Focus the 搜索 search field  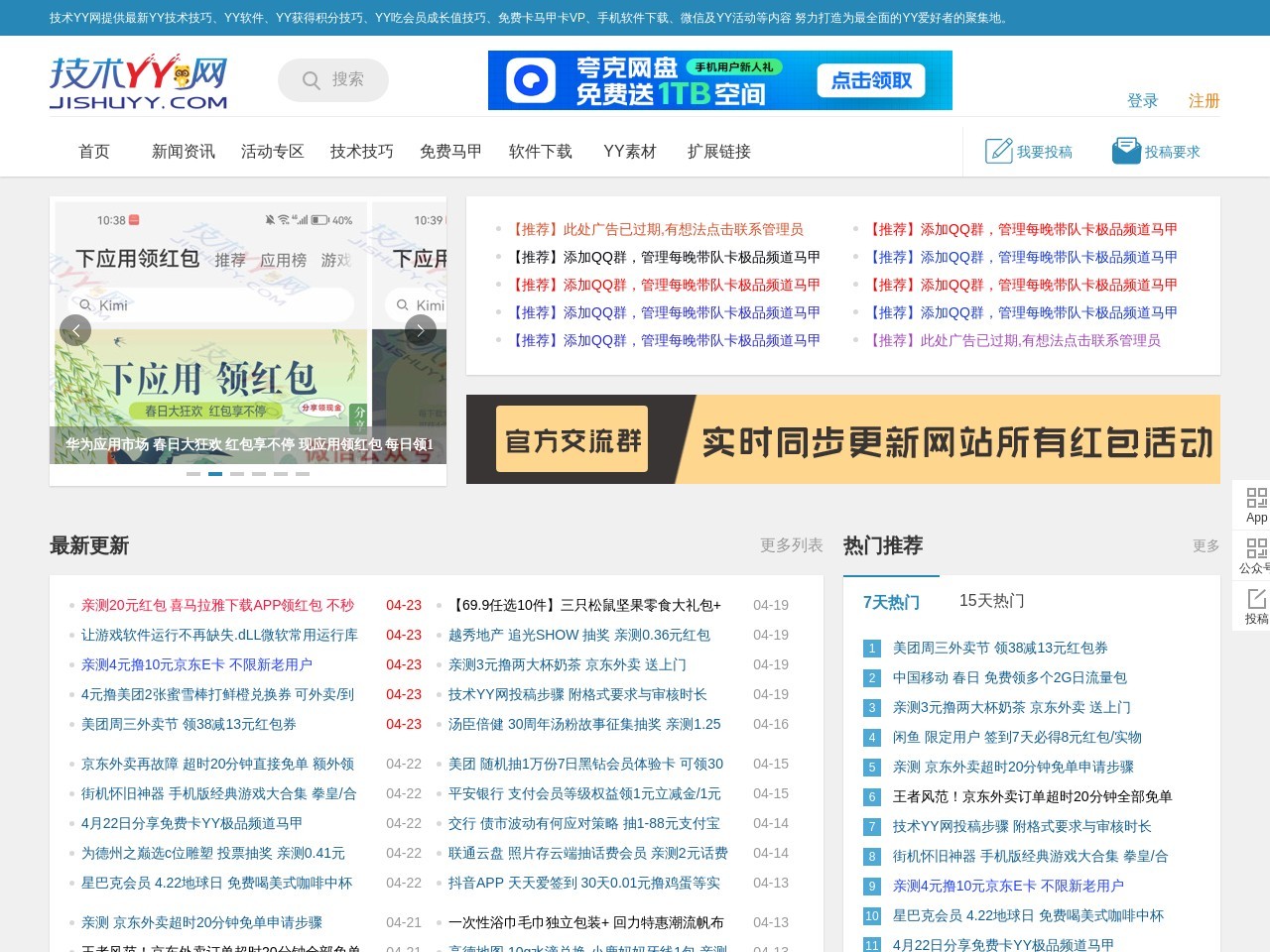click(333, 80)
